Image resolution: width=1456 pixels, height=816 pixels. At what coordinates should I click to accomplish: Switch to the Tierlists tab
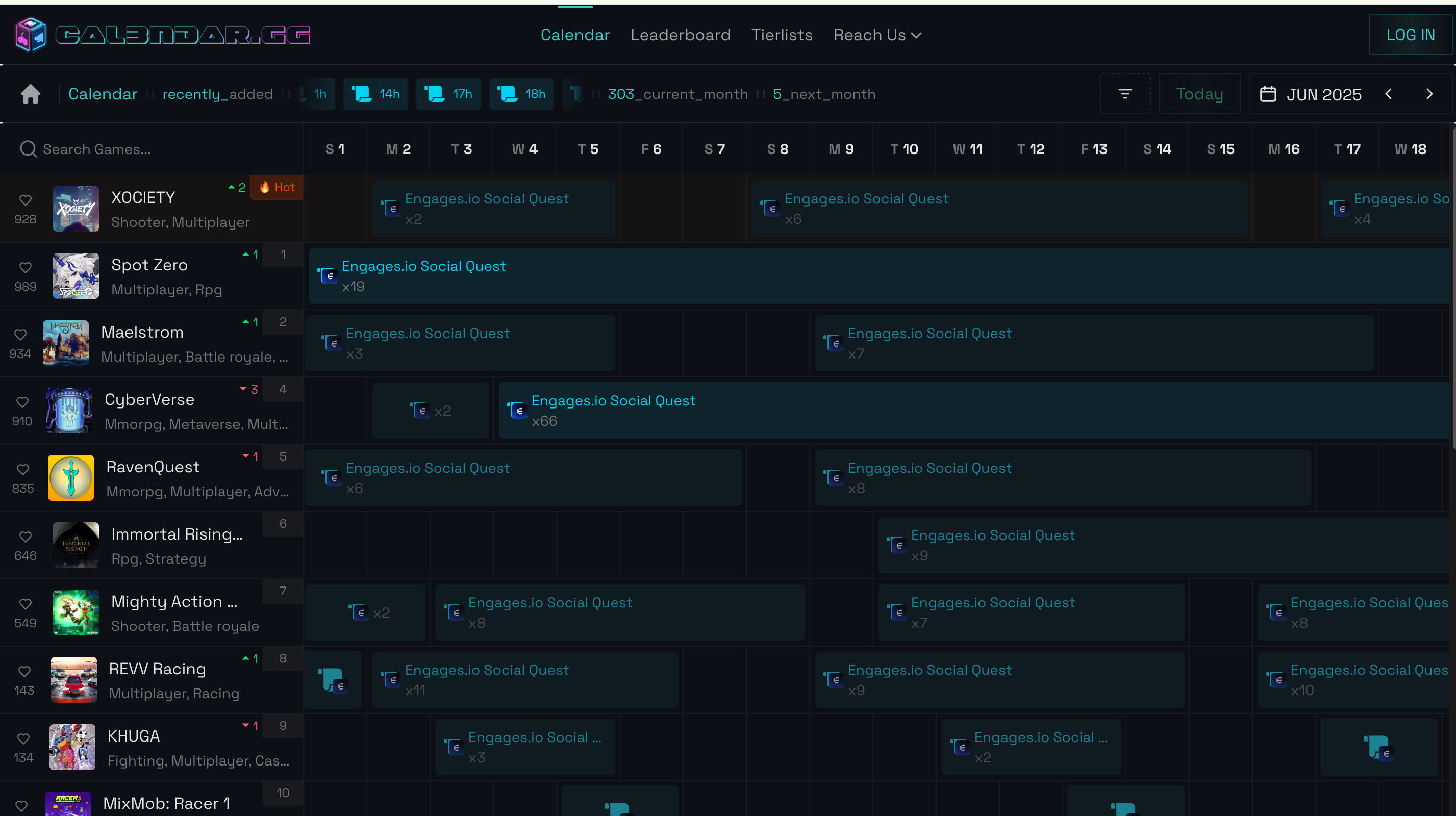(781, 35)
